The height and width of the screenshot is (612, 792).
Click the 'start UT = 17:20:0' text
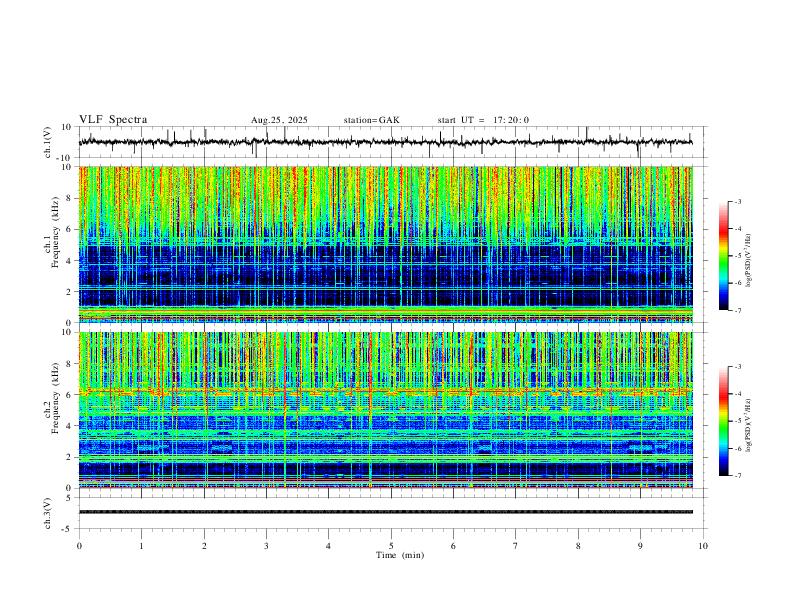point(483,120)
